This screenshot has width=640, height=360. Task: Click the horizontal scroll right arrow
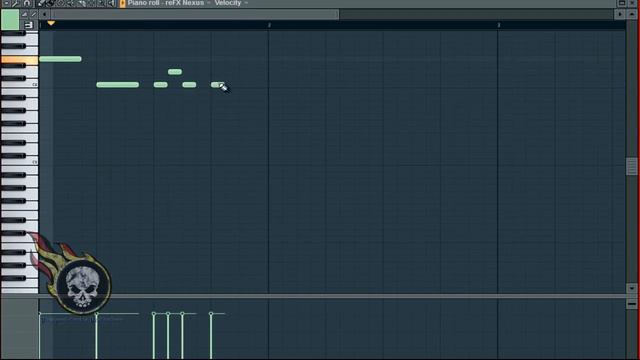620,14
